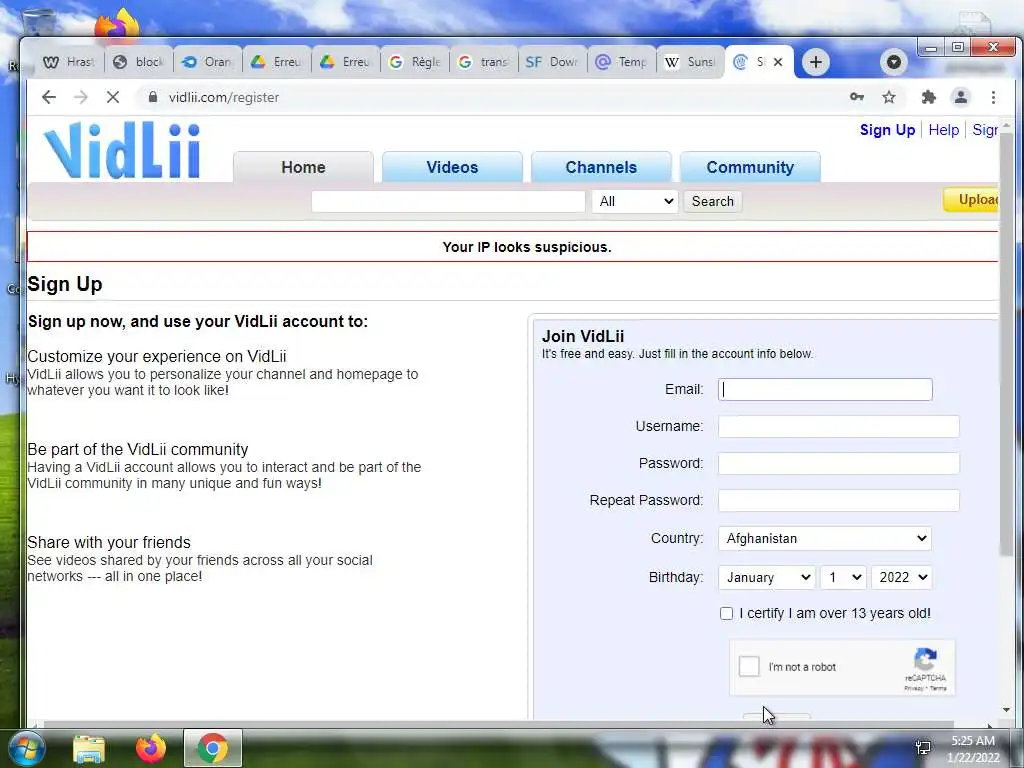This screenshot has width=1024, height=768.
Task: Click the Username input field
Action: 839,426
